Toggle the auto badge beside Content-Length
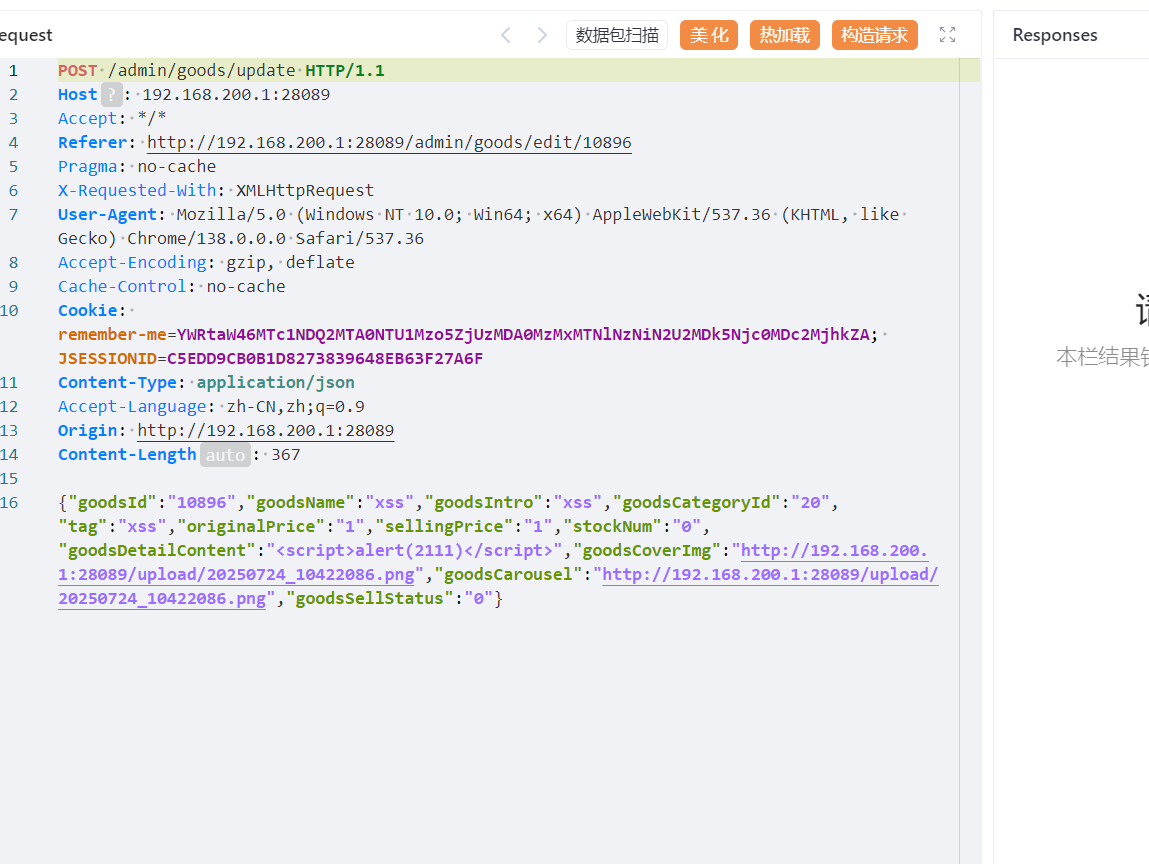The height and width of the screenshot is (864, 1149). (x=225, y=455)
